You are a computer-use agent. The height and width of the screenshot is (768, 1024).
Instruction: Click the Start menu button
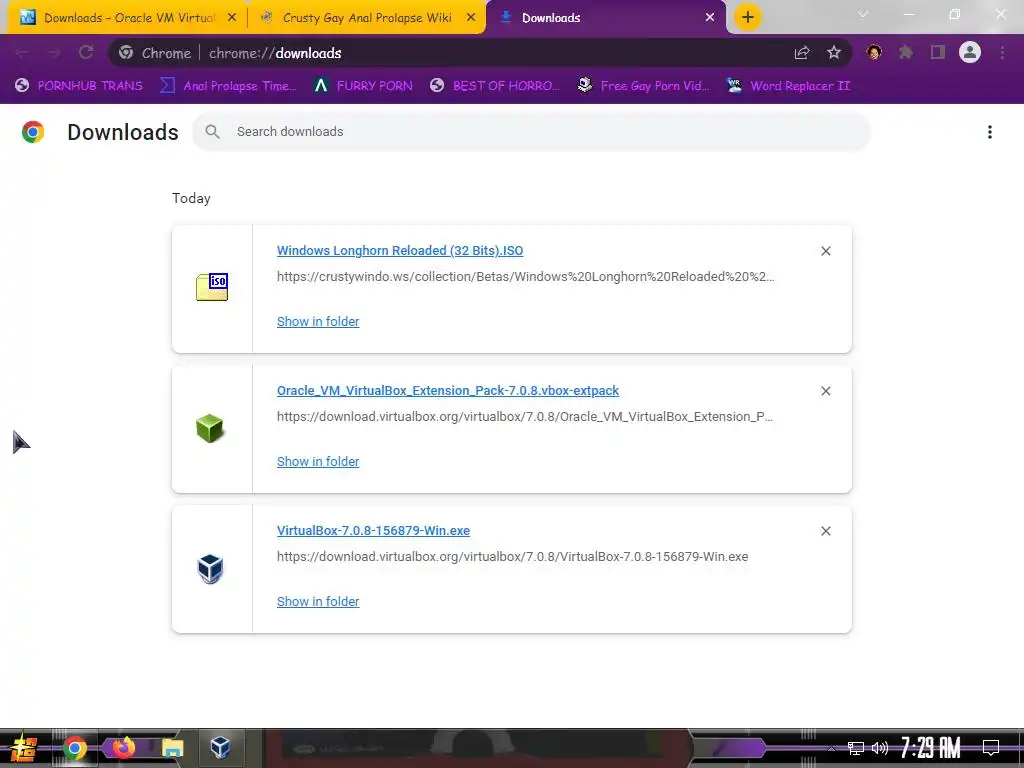(x=24, y=748)
